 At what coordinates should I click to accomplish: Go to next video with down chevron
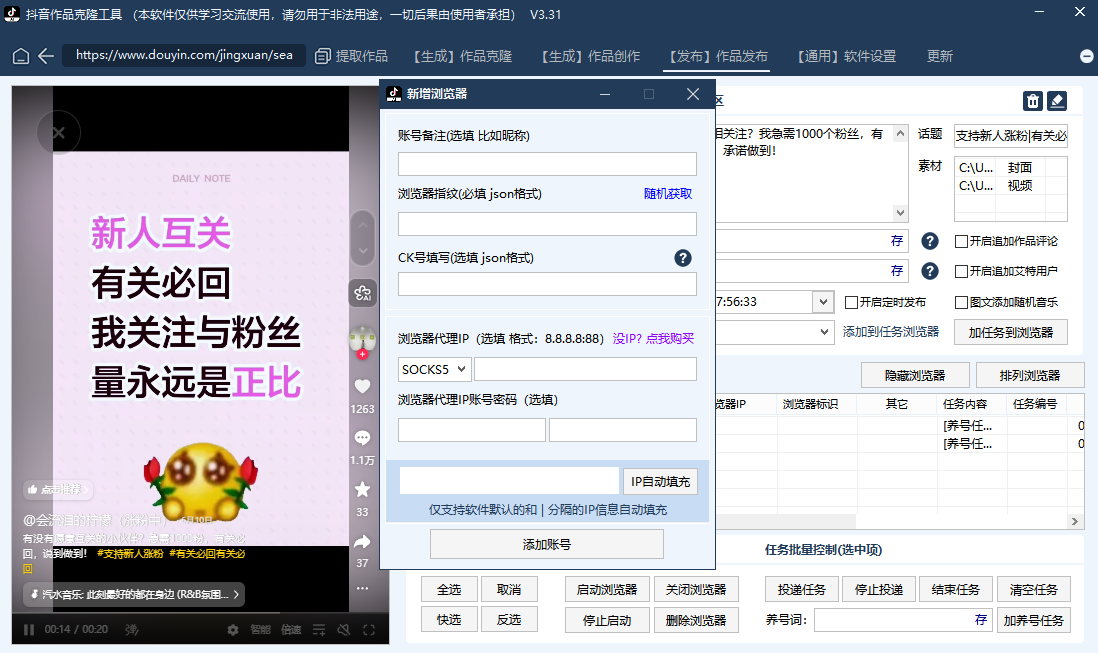[363, 251]
